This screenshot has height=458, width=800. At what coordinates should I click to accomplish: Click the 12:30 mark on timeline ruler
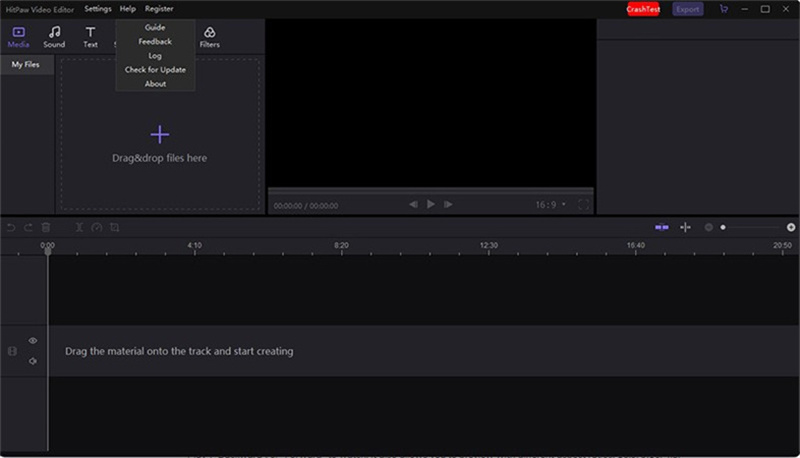tap(488, 246)
